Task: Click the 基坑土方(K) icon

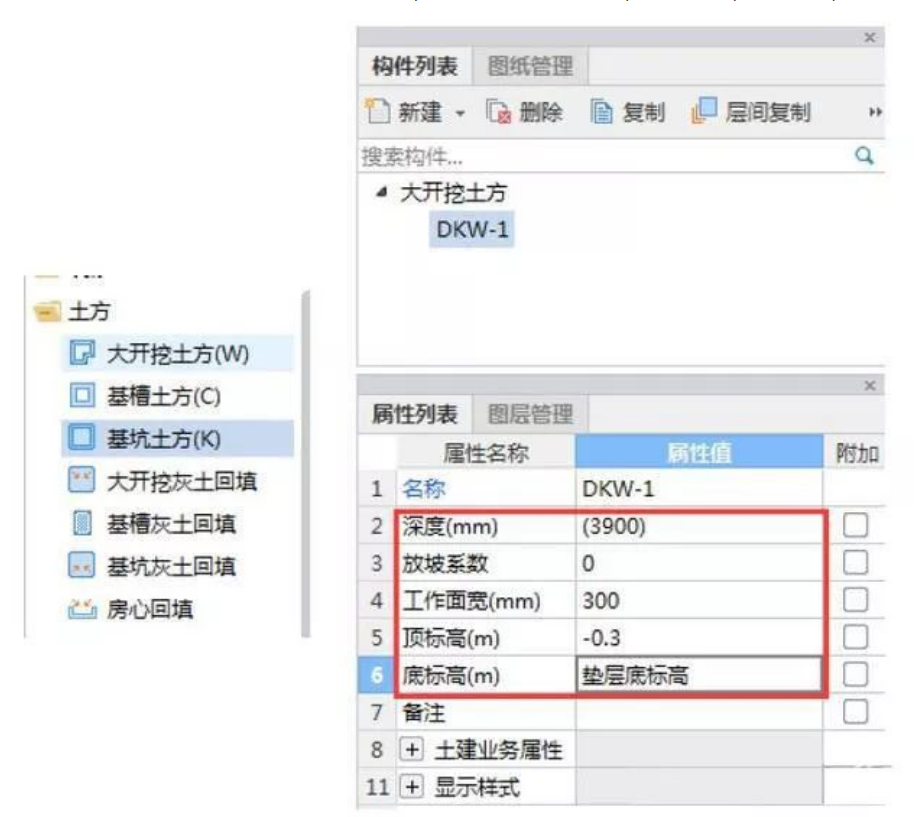Action: pyautogui.click(x=81, y=438)
